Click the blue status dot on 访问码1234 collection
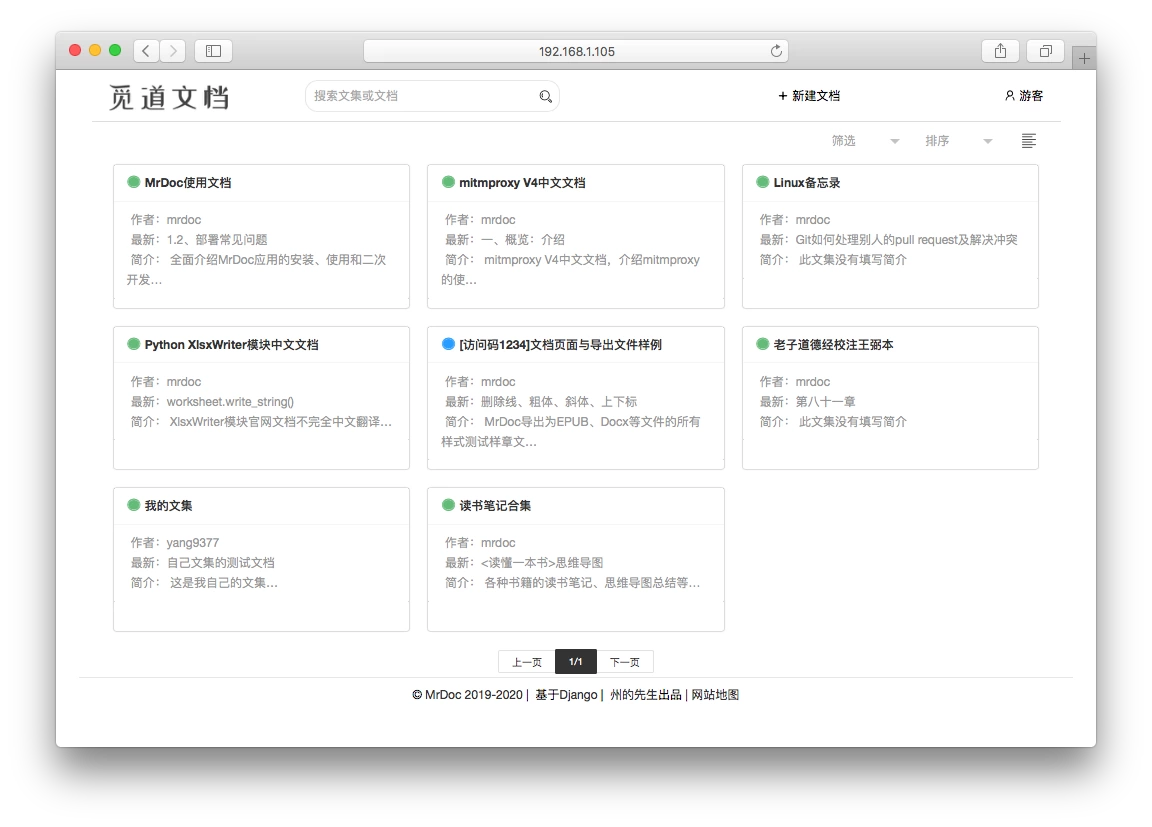1152x827 pixels. point(447,344)
